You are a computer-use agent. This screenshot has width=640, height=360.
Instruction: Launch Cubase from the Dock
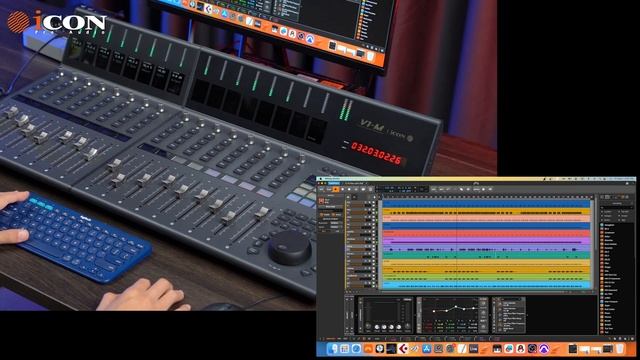(403, 349)
